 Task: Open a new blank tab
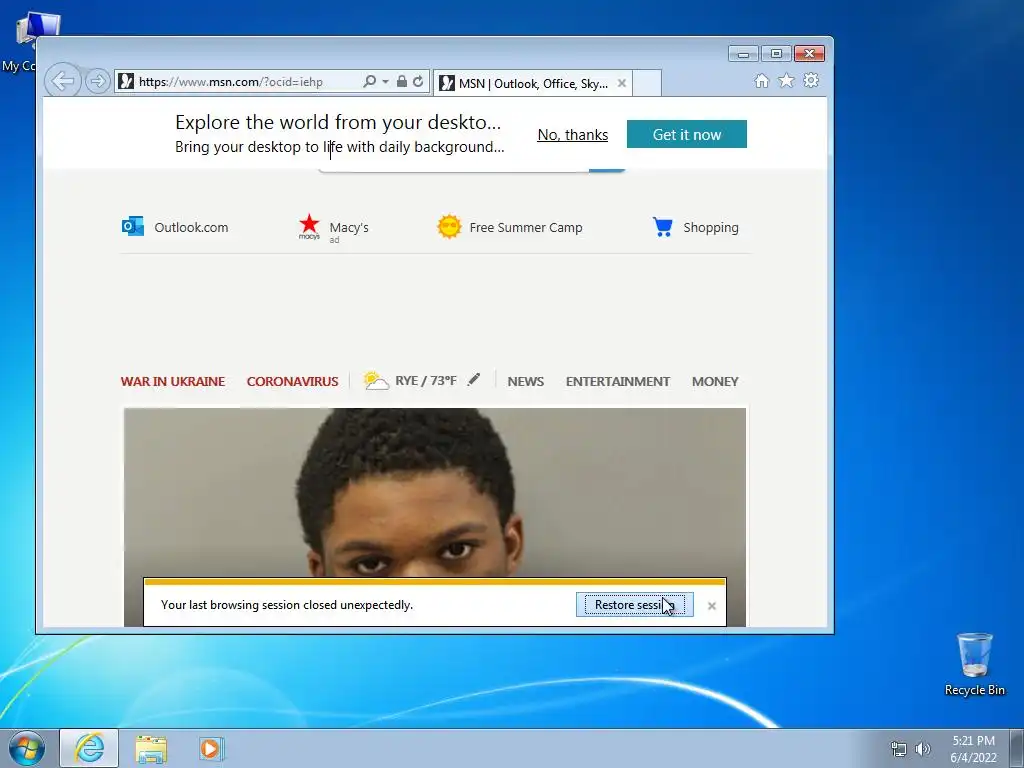[x=647, y=84]
